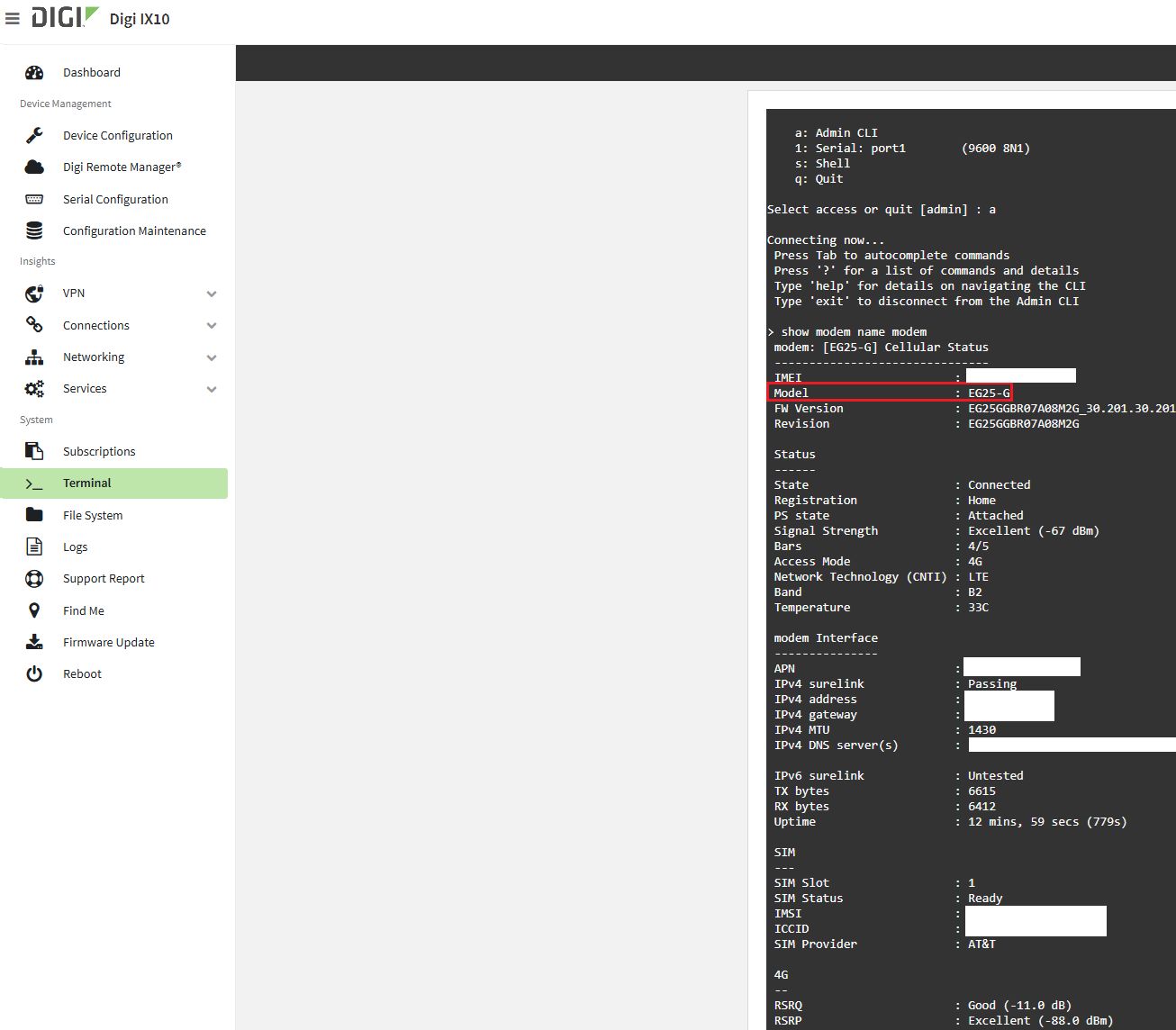1176x1030 pixels.
Task: Open Digi Remote Manager settings
Action: pos(122,167)
